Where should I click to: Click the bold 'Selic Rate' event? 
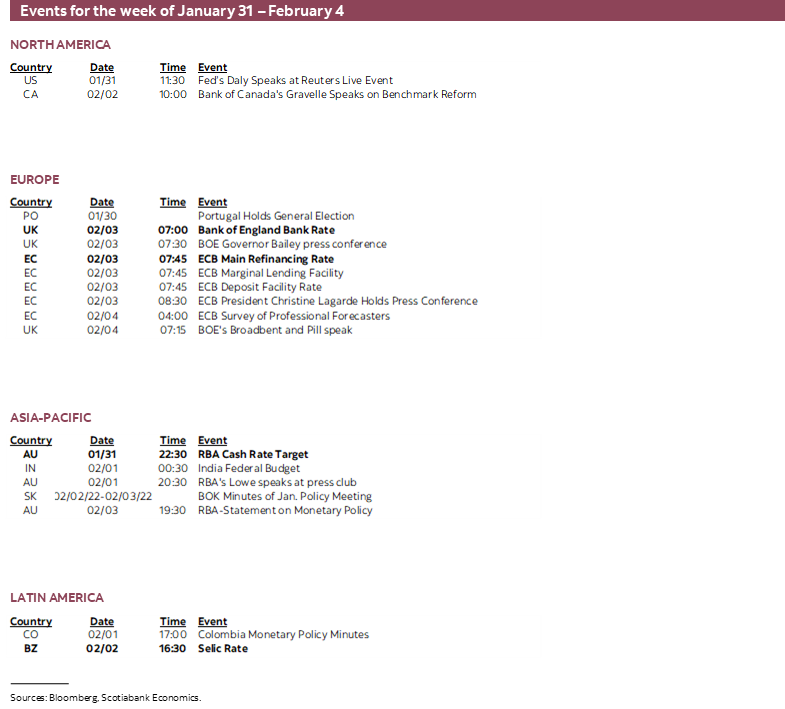click(x=223, y=649)
